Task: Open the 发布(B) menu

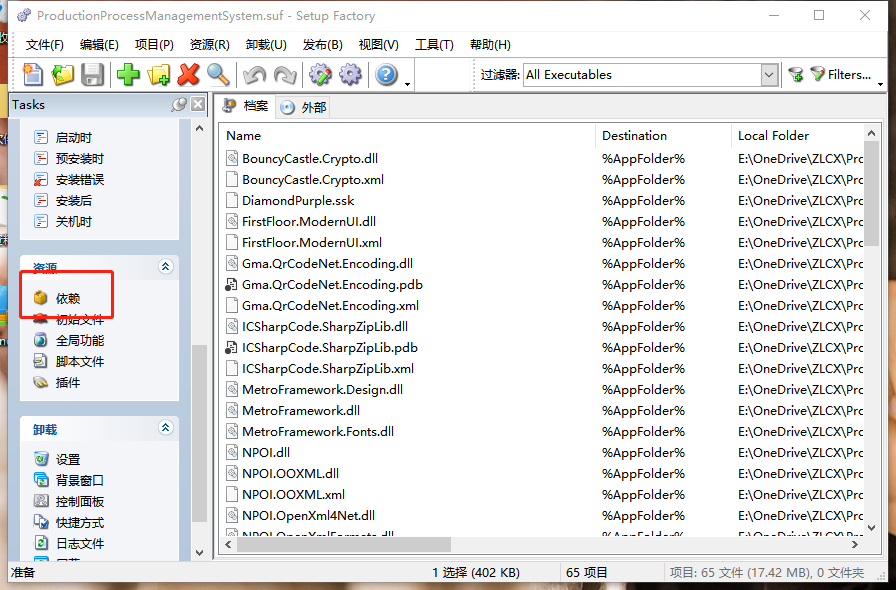Action: click(x=322, y=44)
